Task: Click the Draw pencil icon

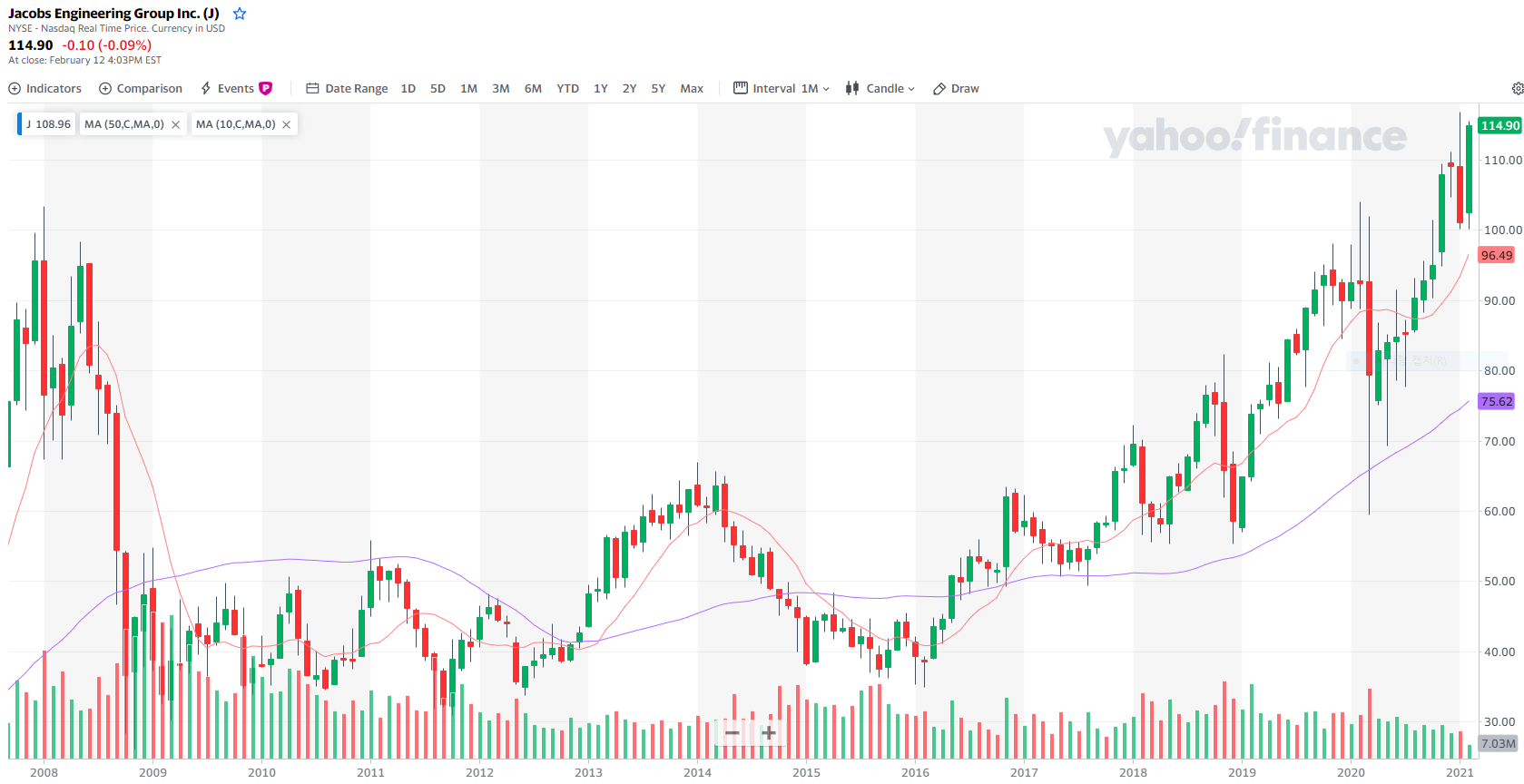Action: click(x=939, y=88)
